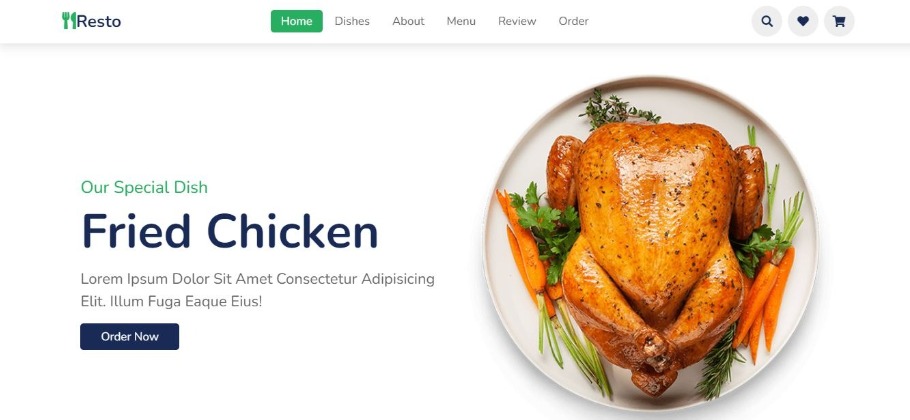Click the Lorem Ipsum description paragraph

point(258,290)
